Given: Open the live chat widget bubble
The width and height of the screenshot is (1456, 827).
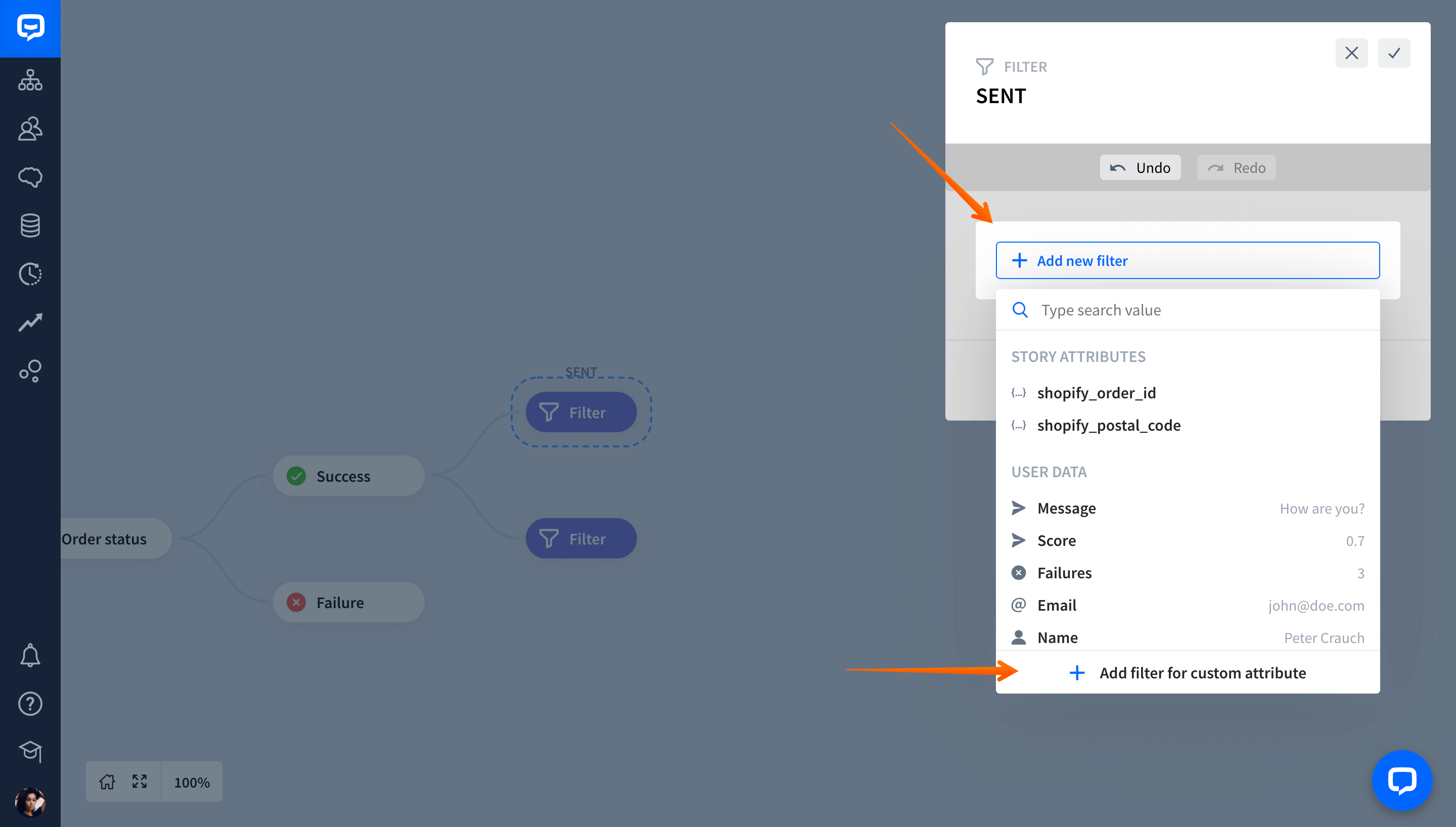Looking at the screenshot, I should tap(1401, 780).
